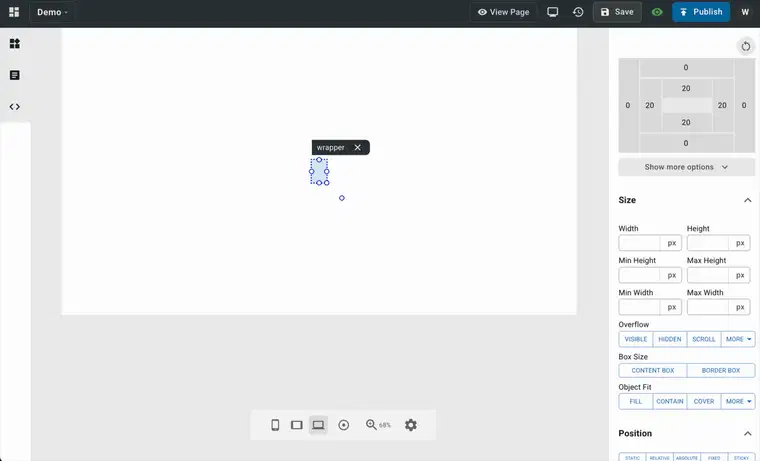Click the circular target icon in bottom toolbar

(x=344, y=425)
